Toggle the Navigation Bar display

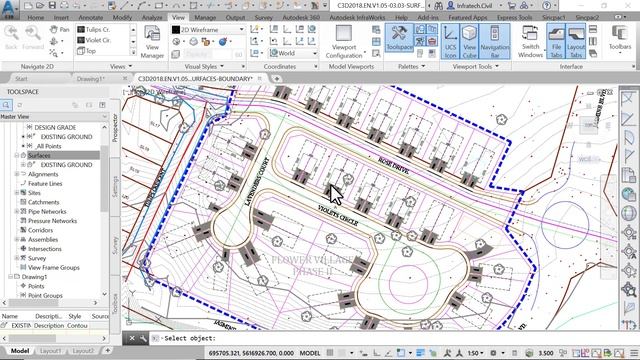[x=495, y=41]
